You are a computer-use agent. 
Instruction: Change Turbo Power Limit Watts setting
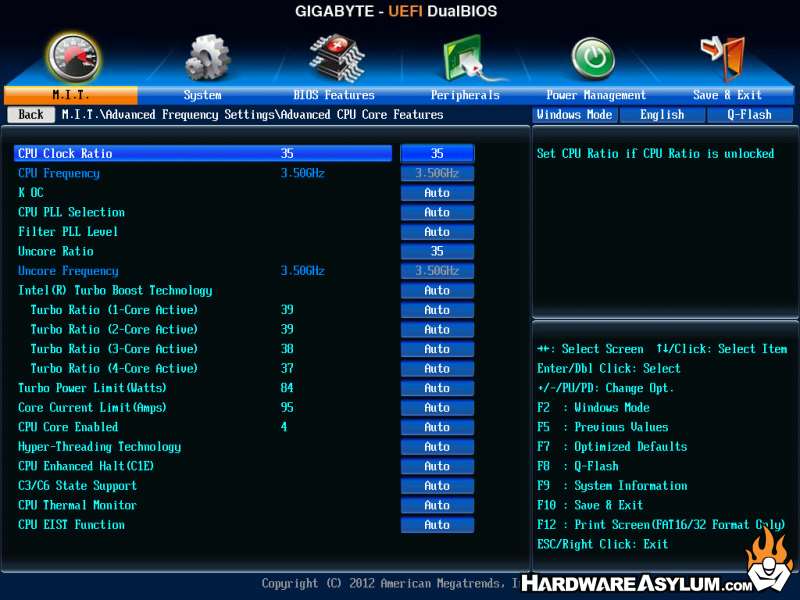point(437,388)
